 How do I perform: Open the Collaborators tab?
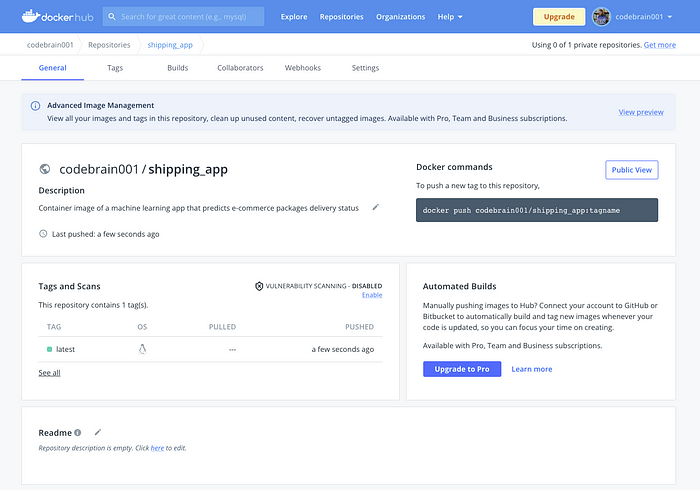pyautogui.click(x=240, y=68)
